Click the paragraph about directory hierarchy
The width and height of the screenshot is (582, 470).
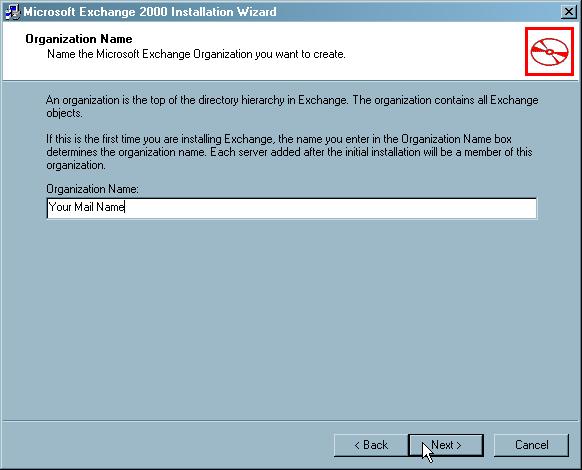tap(292, 107)
